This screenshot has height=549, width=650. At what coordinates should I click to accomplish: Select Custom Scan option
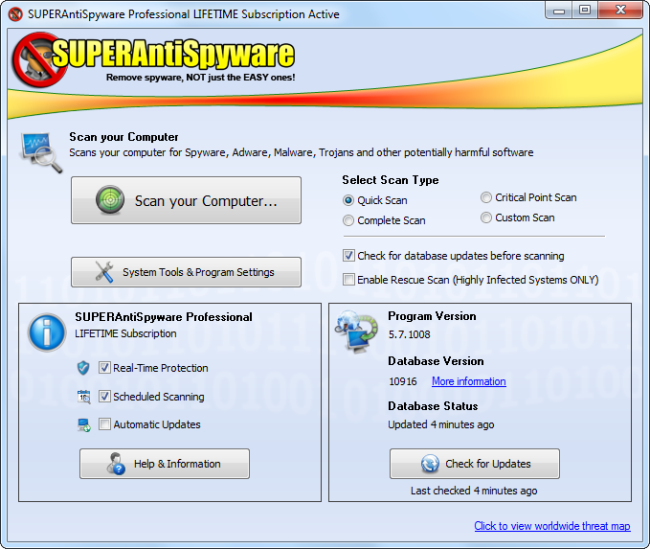pyautogui.click(x=486, y=218)
